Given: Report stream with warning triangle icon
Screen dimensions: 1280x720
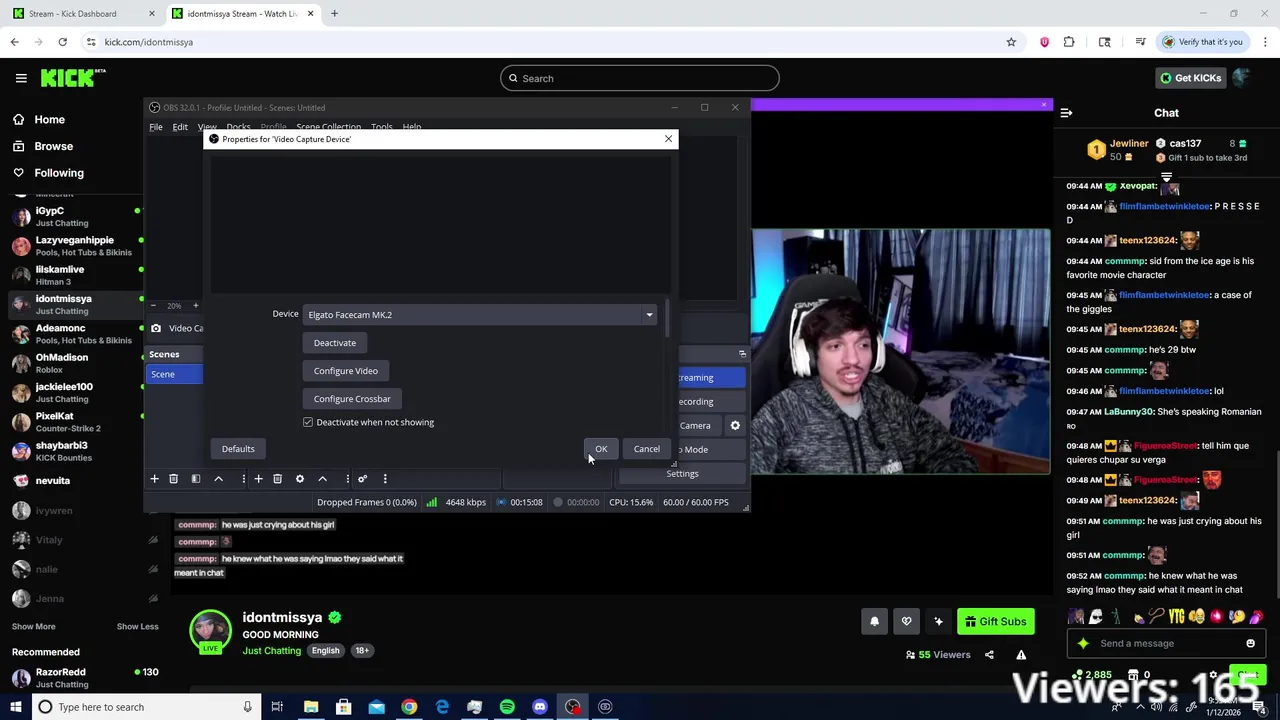Looking at the screenshot, I should coord(1021,655).
